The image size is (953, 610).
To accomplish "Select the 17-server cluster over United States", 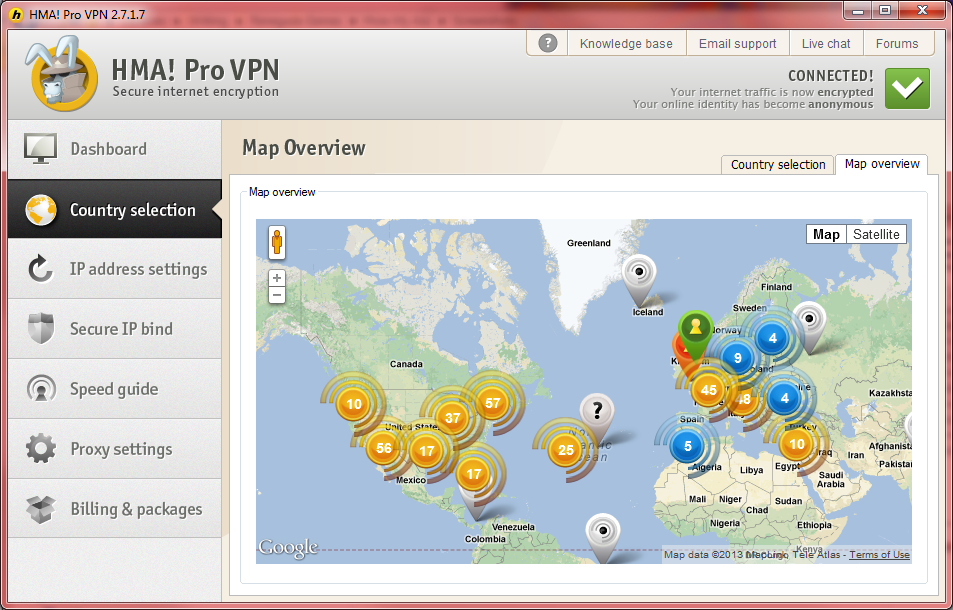I will pos(427,451).
